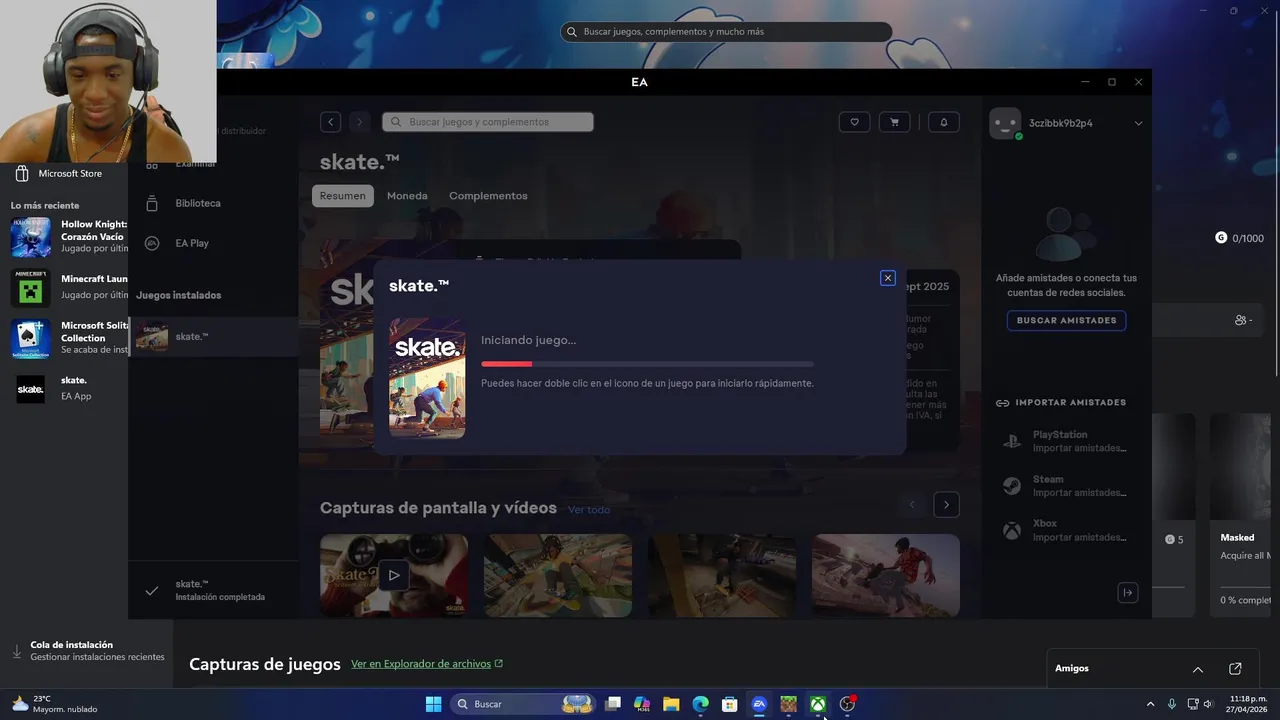
Task: Click the Xbox logo in friends panel
Action: (x=1012, y=530)
